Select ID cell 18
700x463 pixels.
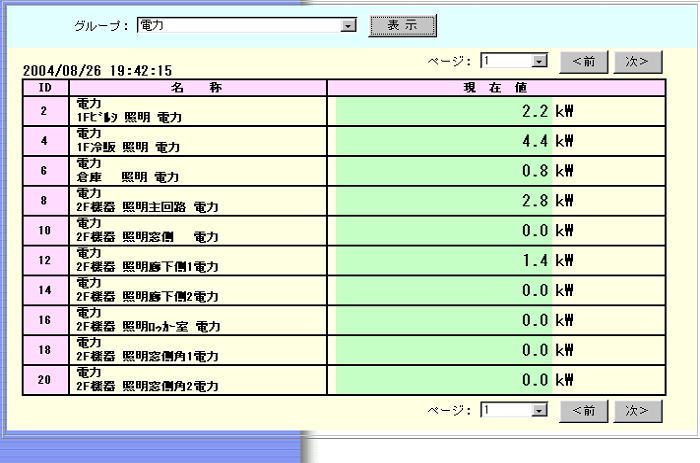click(46, 350)
